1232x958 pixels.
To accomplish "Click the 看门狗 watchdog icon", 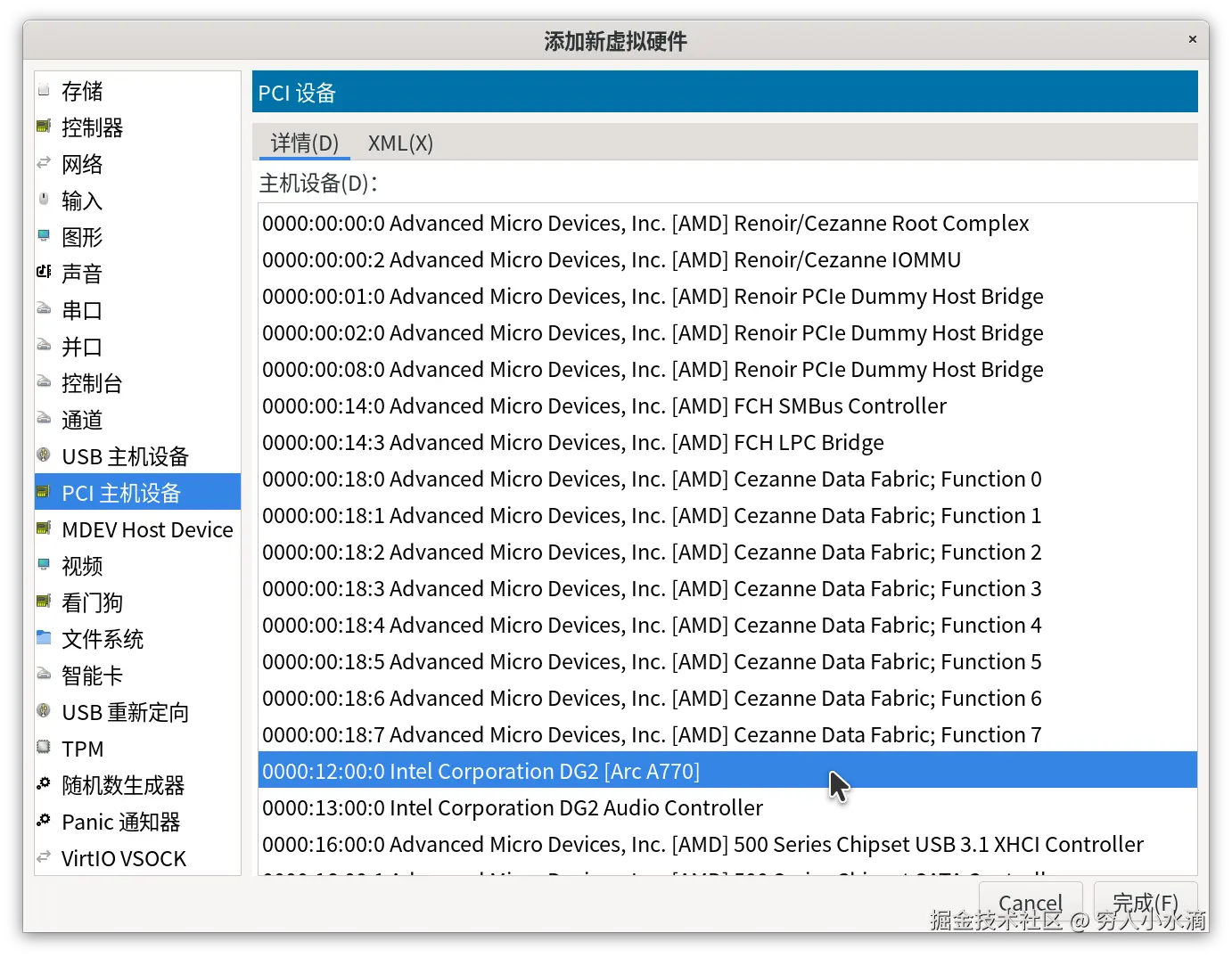I will (44, 602).
